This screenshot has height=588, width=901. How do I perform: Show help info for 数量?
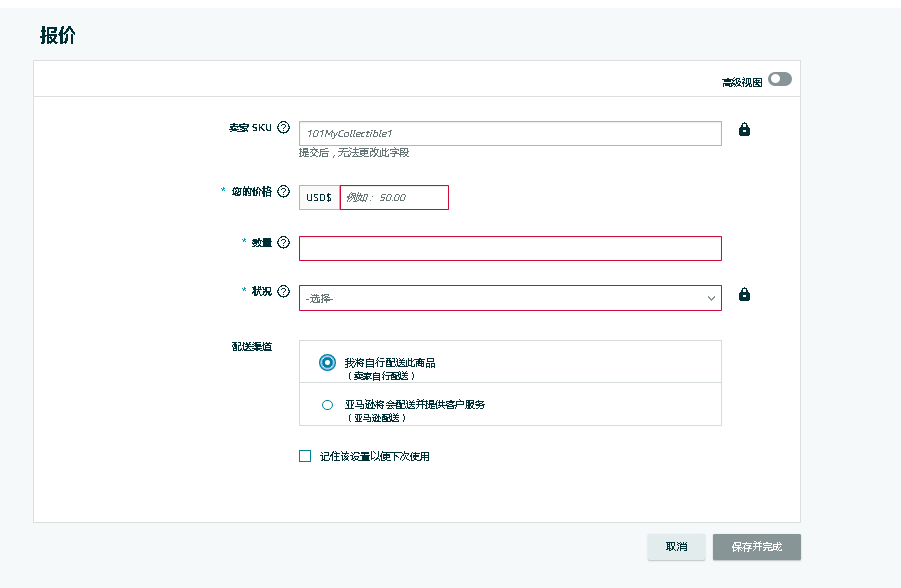tap(283, 242)
